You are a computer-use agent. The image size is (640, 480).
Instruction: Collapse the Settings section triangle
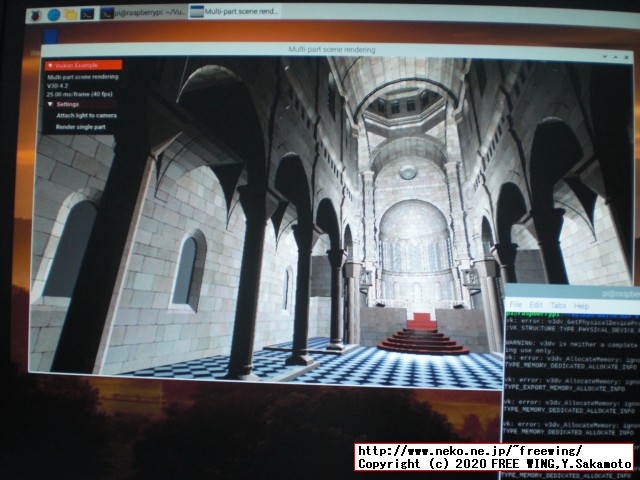click(x=51, y=104)
